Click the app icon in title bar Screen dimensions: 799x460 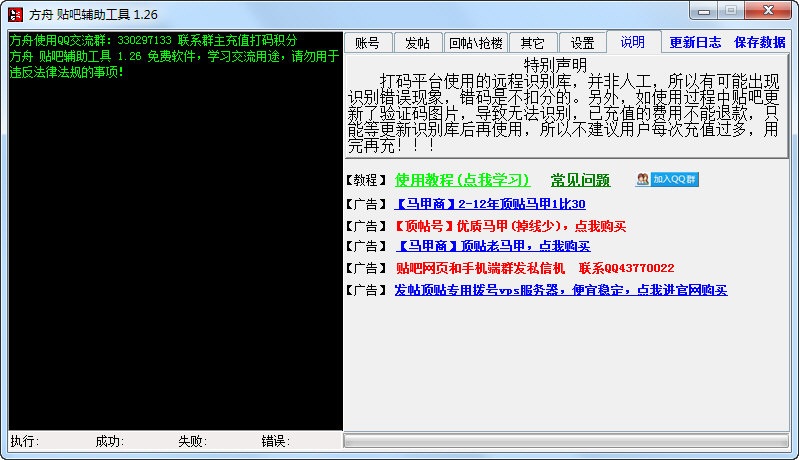[x=15, y=15]
